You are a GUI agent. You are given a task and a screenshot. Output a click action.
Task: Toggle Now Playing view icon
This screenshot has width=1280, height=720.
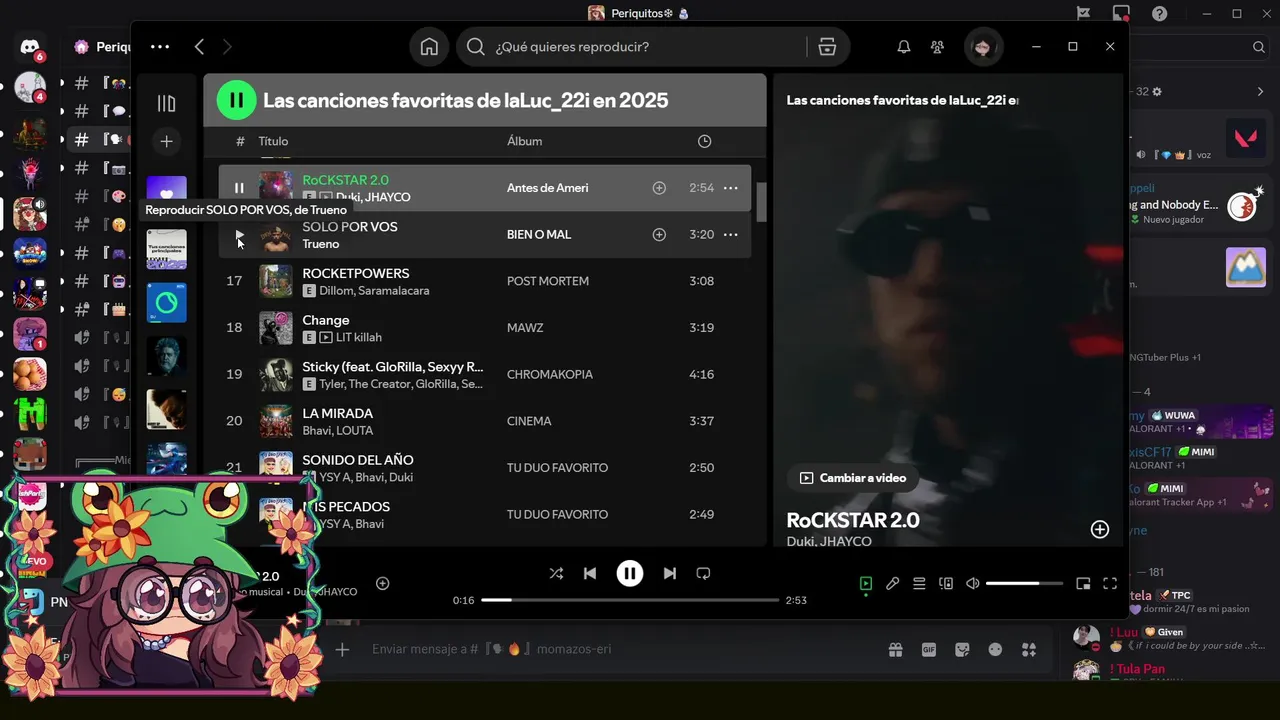click(x=866, y=584)
